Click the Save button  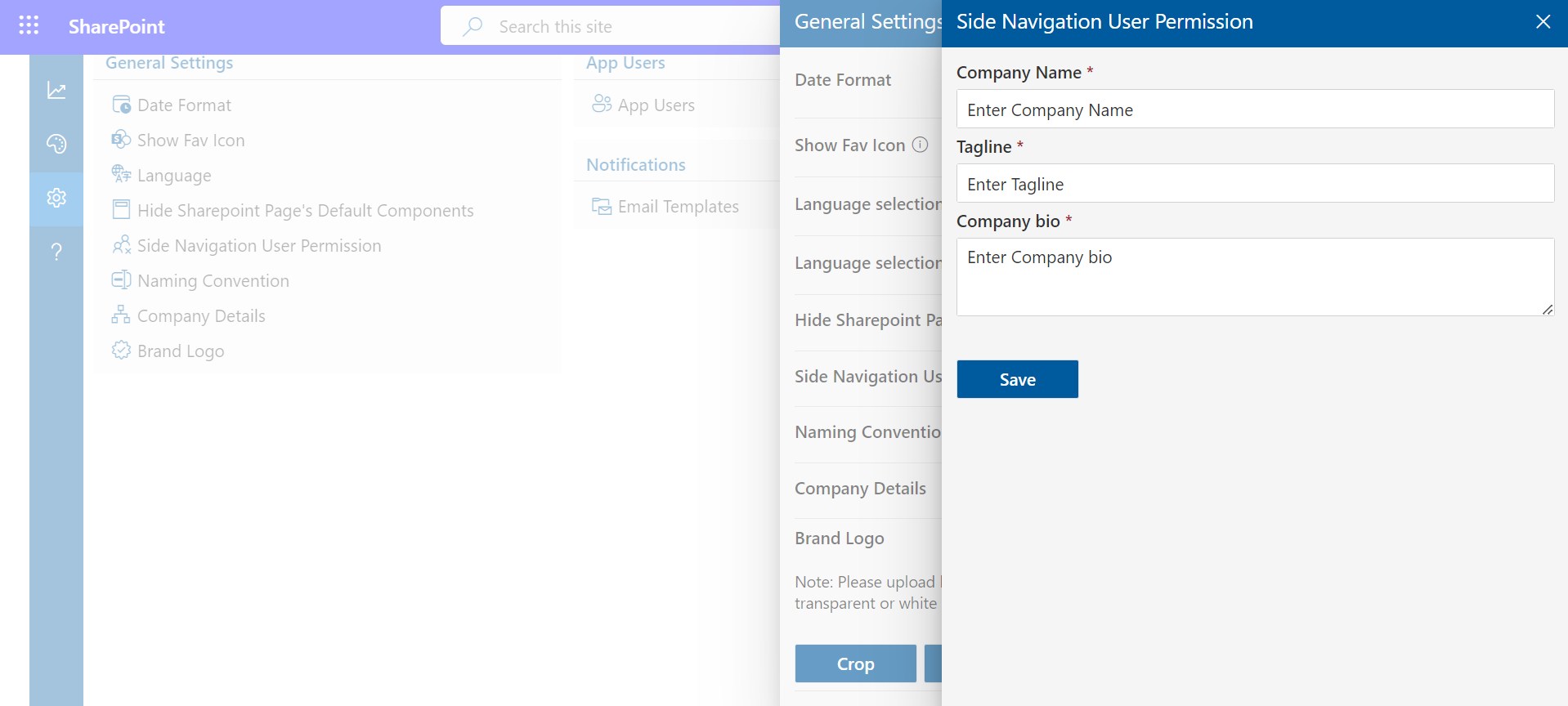pos(1018,379)
